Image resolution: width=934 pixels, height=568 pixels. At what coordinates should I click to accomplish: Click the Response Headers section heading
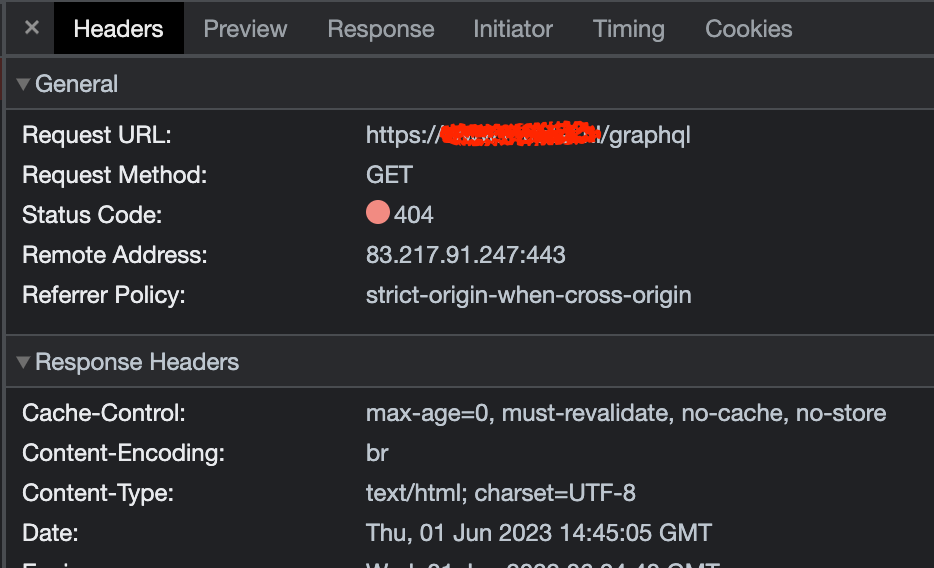137,362
